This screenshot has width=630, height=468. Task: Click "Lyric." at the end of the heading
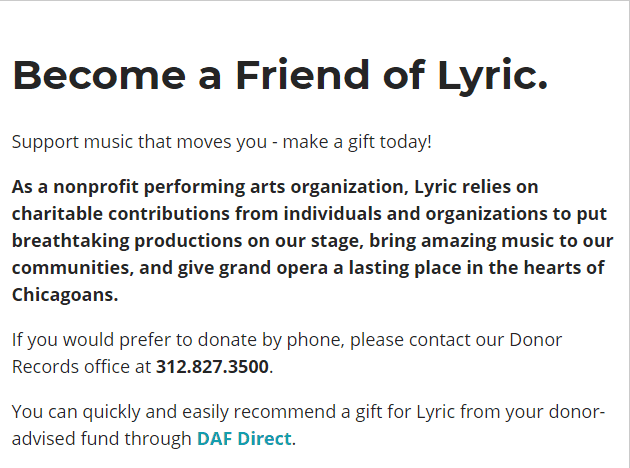tap(492, 77)
